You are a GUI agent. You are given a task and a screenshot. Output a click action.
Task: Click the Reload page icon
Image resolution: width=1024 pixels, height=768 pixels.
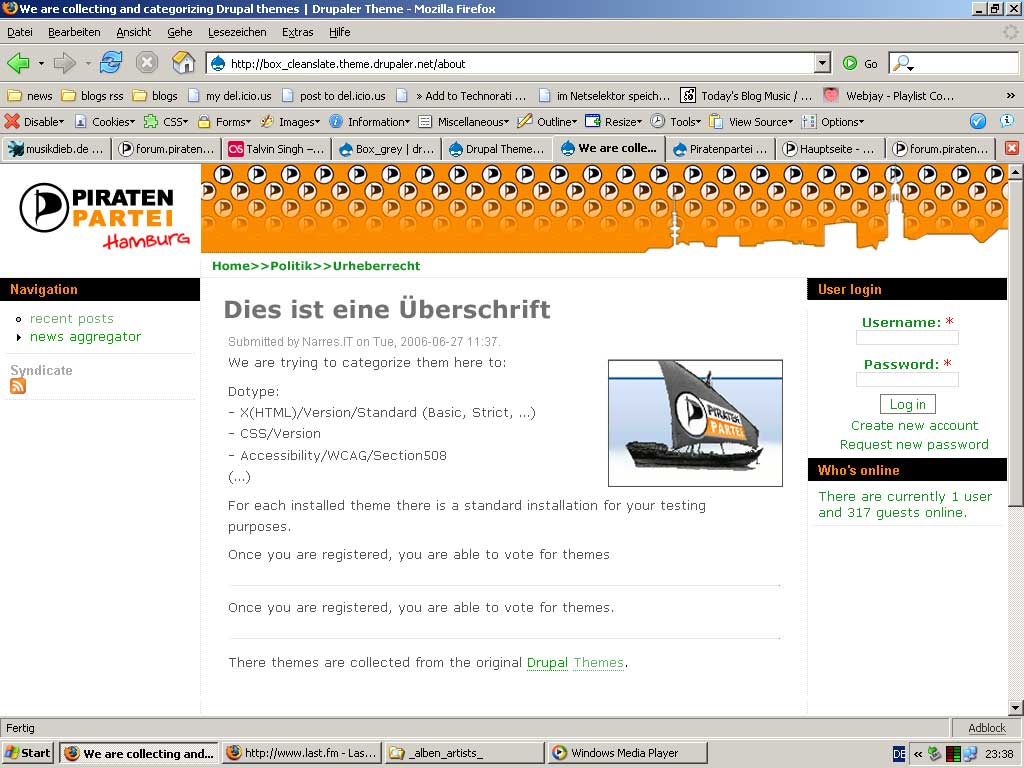pos(111,63)
